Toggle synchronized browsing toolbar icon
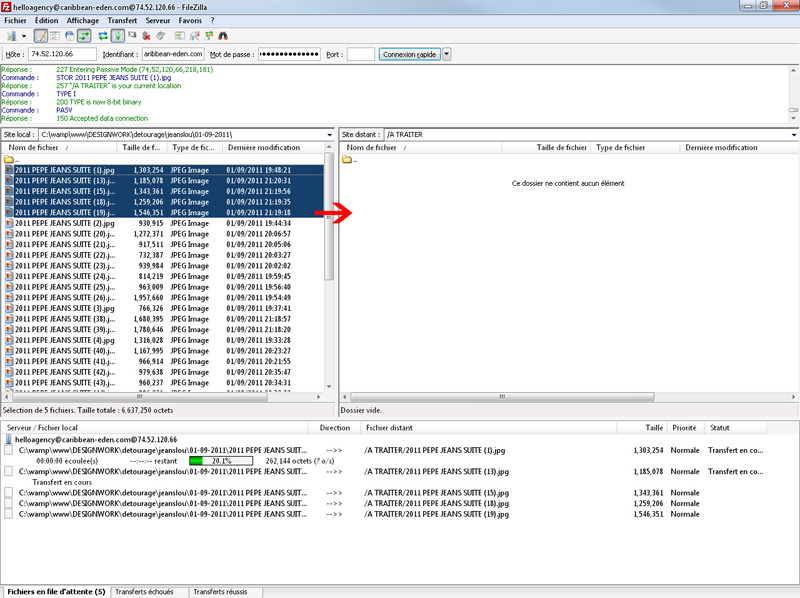This screenshot has width=800, height=598. (x=209, y=36)
